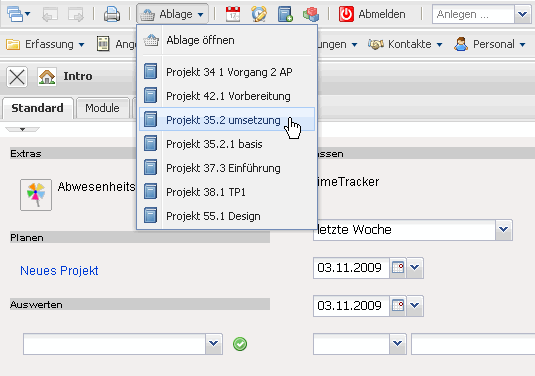Open the calendar icon in toolbar
Image resolution: width=535 pixels, height=376 pixels.
click(233, 14)
